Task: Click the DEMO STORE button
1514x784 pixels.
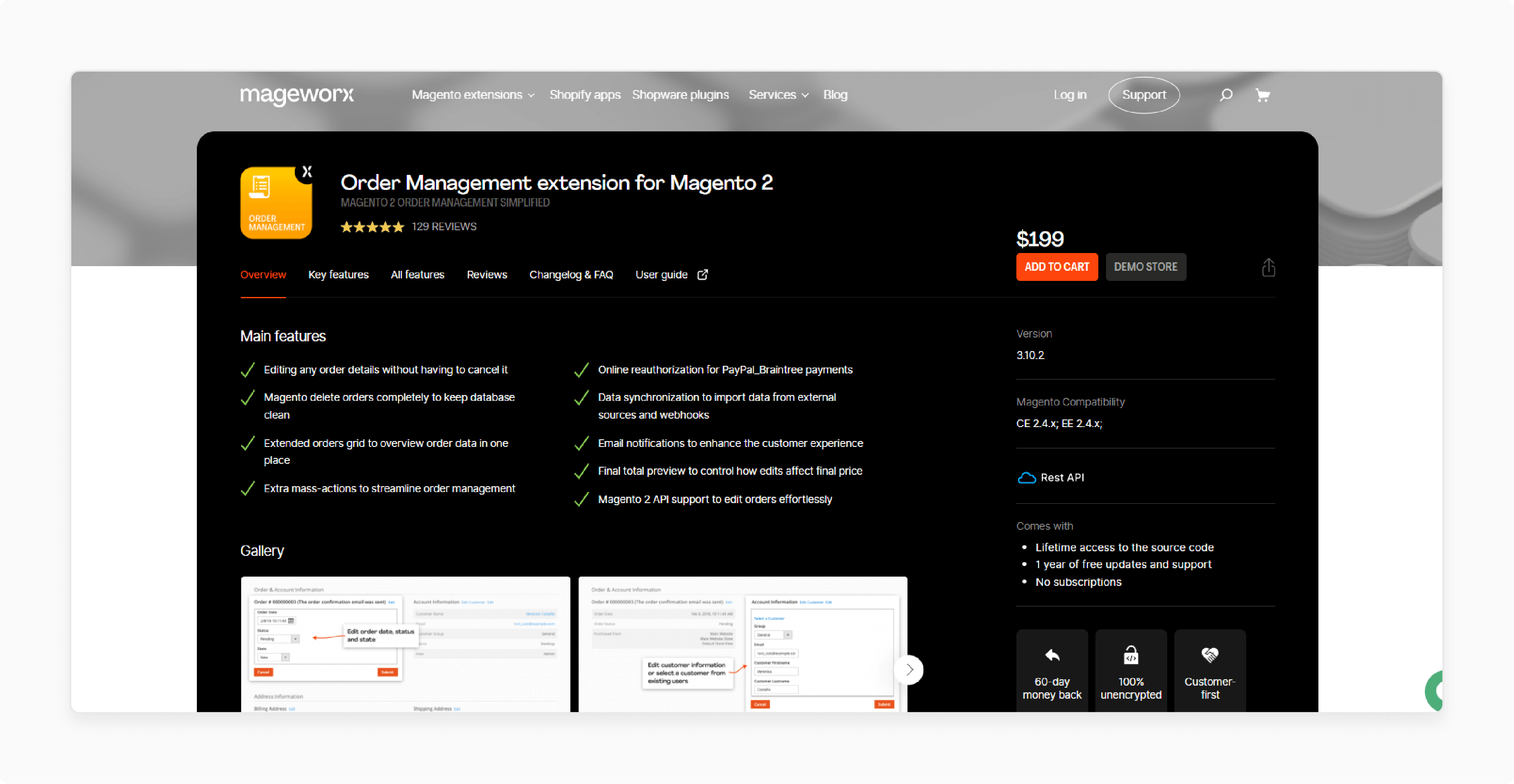Action: point(1144,267)
